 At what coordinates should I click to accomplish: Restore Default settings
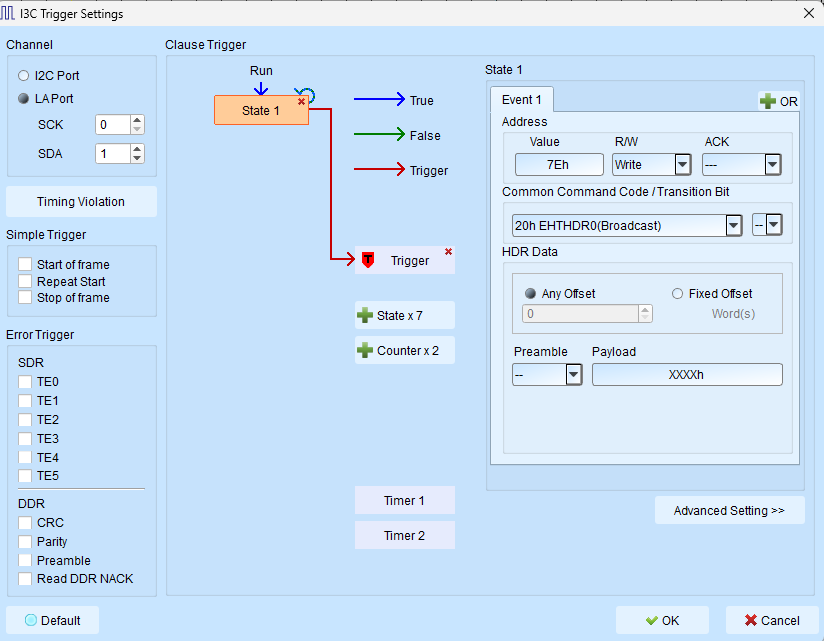click(53, 621)
